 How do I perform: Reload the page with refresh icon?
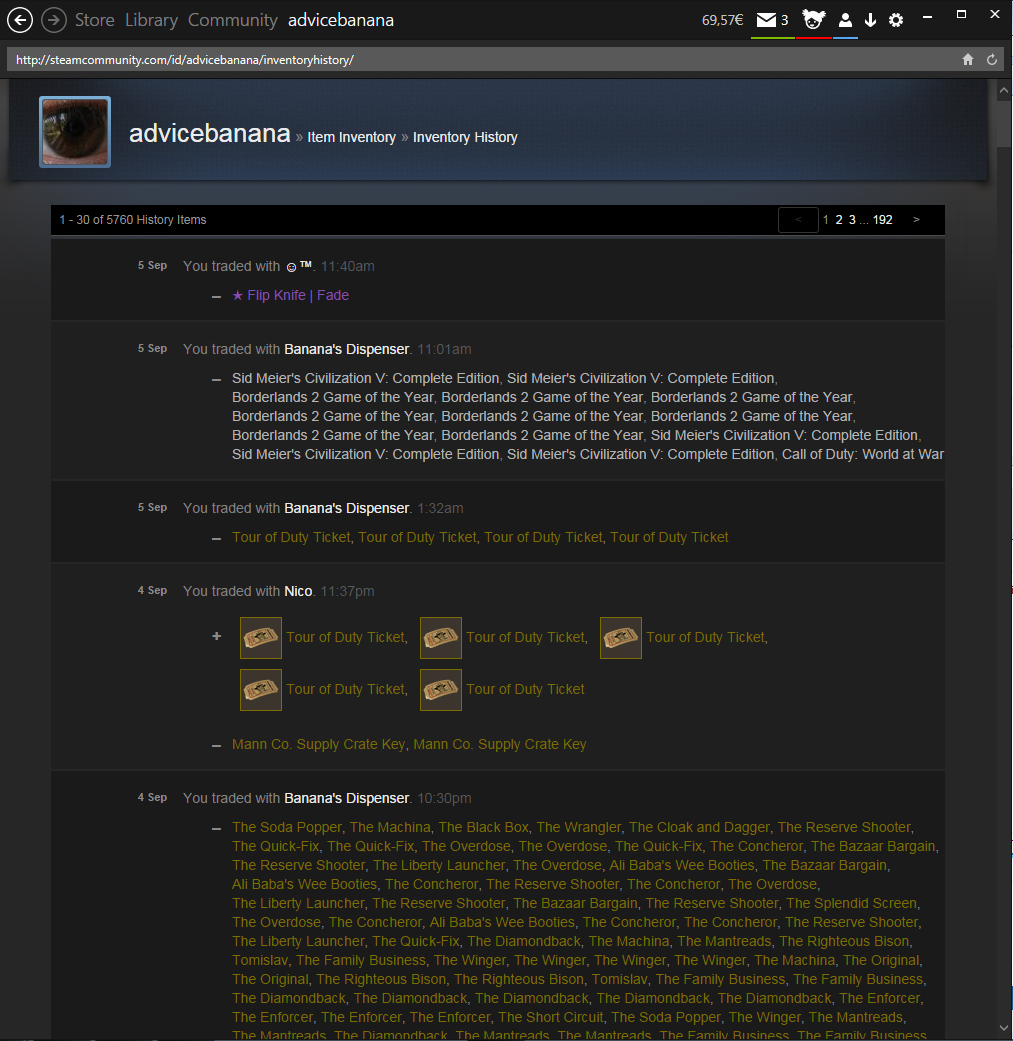(992, 60)
